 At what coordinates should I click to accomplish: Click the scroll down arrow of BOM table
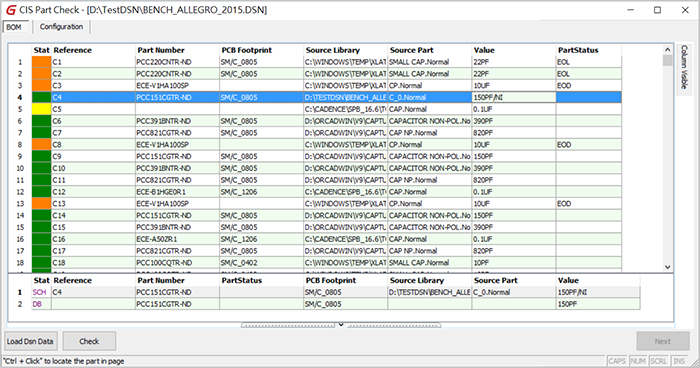pyautogui.click(x=667, y=267)
